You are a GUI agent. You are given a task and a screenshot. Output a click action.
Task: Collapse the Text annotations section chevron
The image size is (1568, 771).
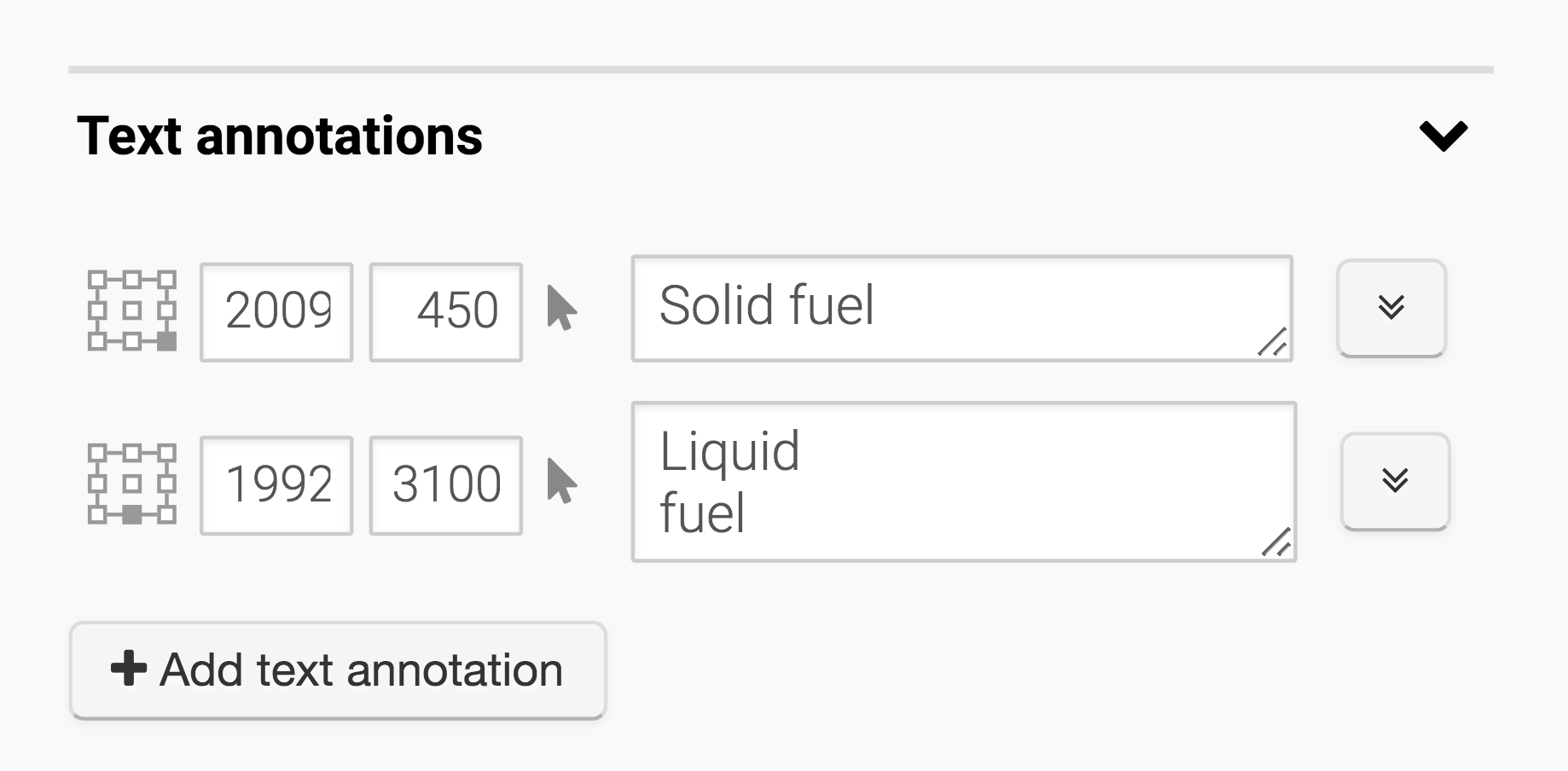(1443, 136)
